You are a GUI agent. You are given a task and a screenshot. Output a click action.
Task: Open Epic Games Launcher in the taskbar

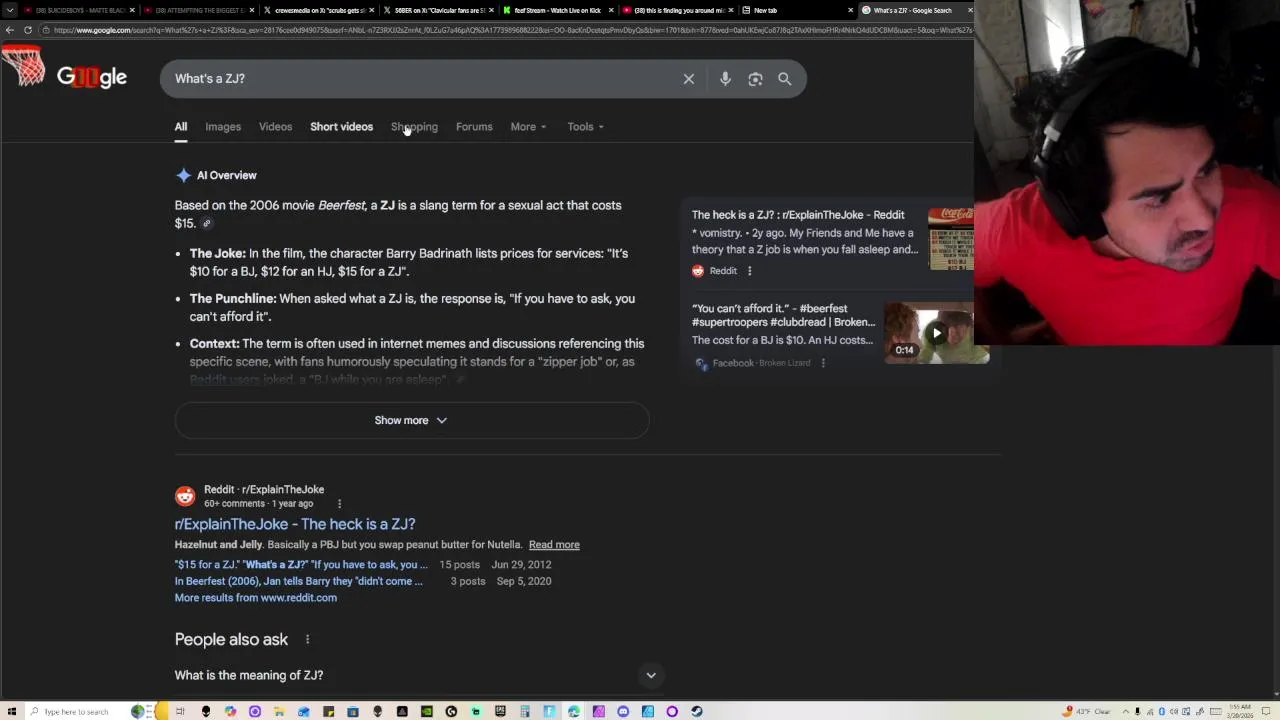click(500, 711)
